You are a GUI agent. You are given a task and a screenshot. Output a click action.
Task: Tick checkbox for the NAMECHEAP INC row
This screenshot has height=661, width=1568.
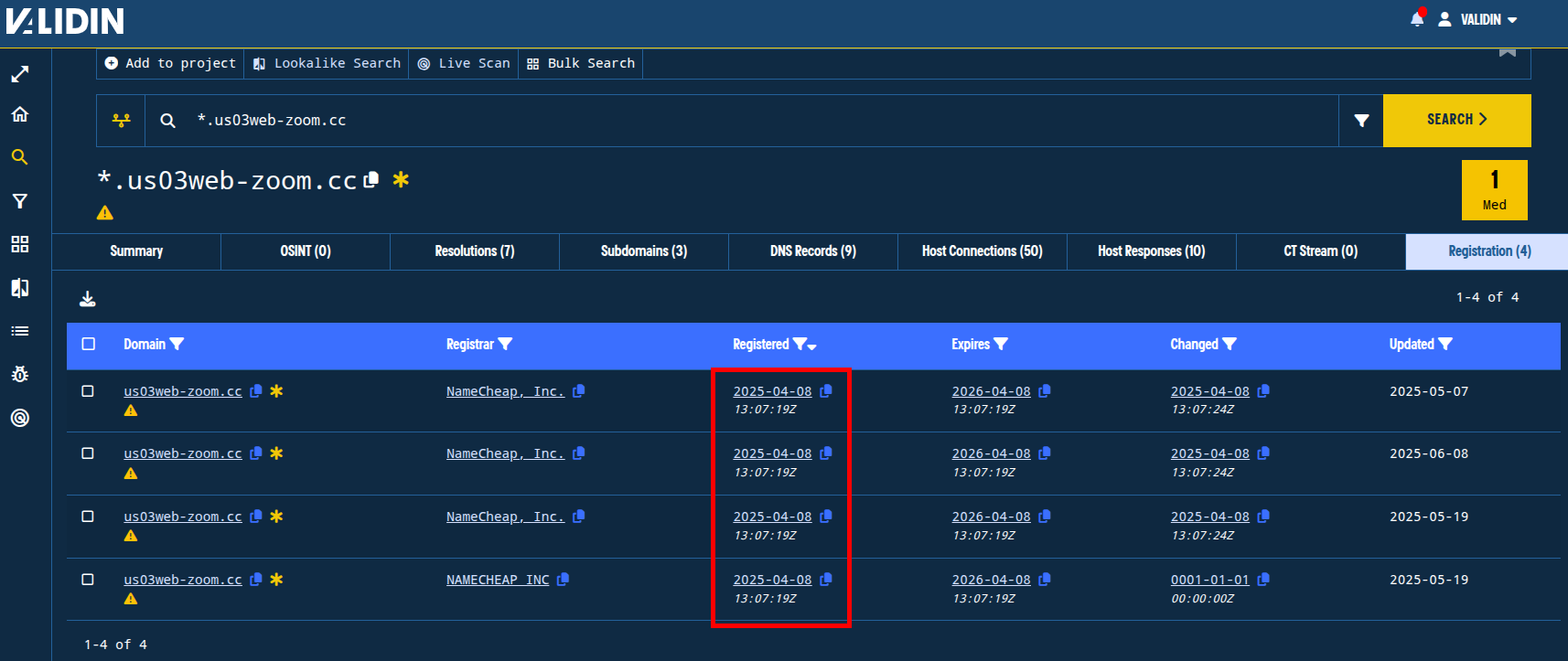pyautogui.click(x=88, y=580)
